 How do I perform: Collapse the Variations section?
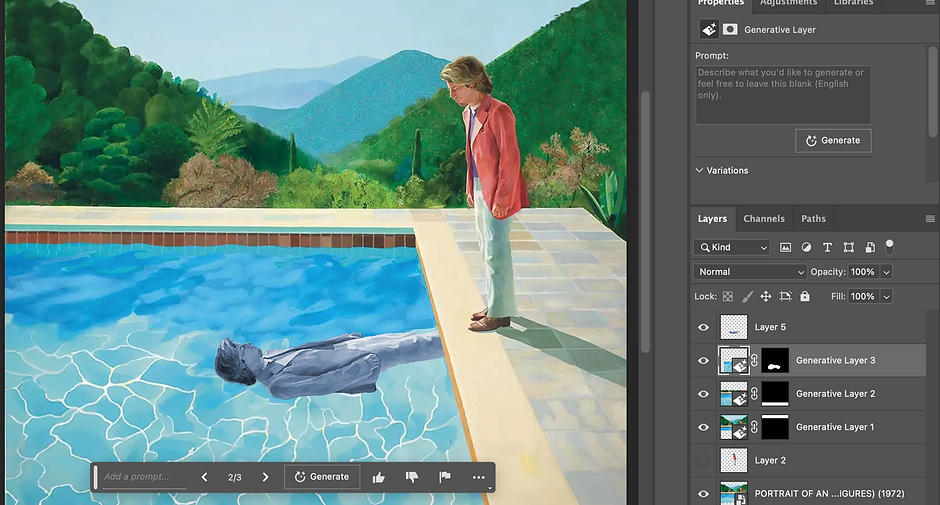pyautogui.click(x=699, y=170)
